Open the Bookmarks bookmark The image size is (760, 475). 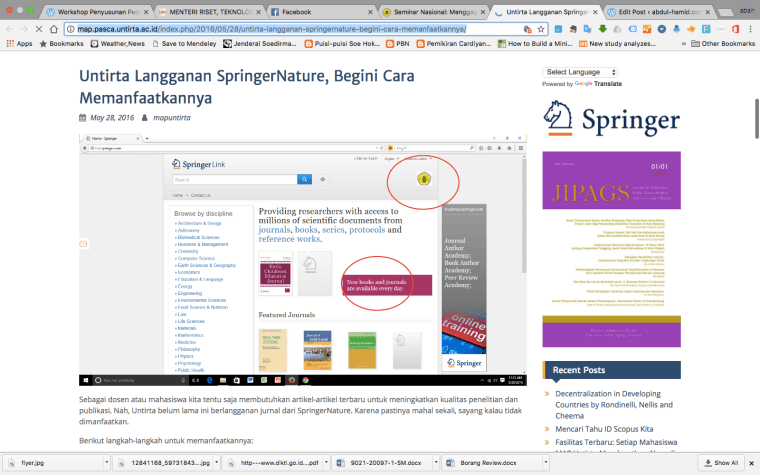(x=61, y=44)
